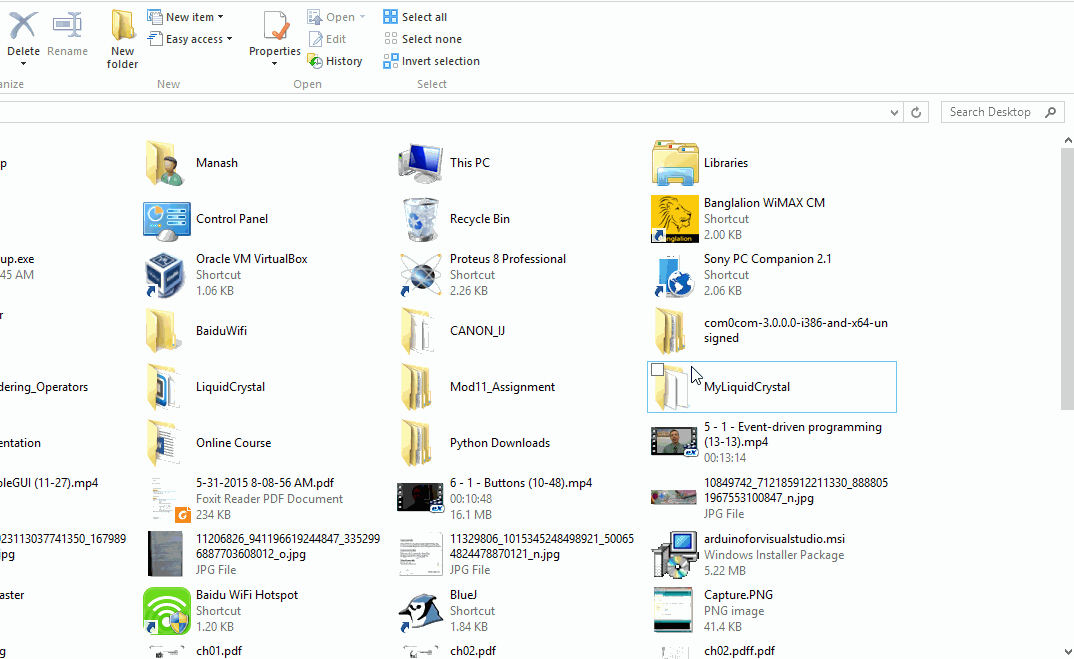This screenshot has width=1074, height=659.
Task: Select the Oracle VM VirtualBox shortcut icon
Action: [166, 275]
